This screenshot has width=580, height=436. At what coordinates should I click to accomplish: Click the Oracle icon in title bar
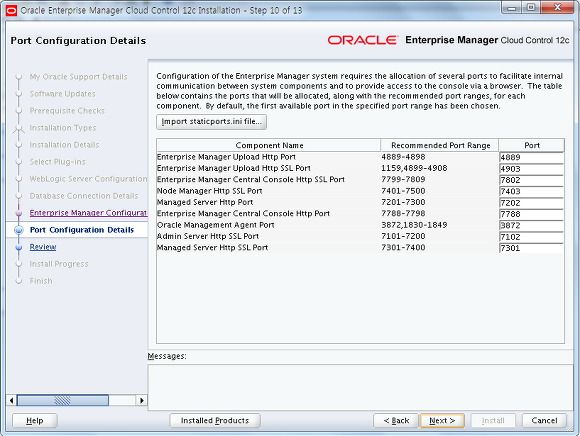(x=11, y=10)
